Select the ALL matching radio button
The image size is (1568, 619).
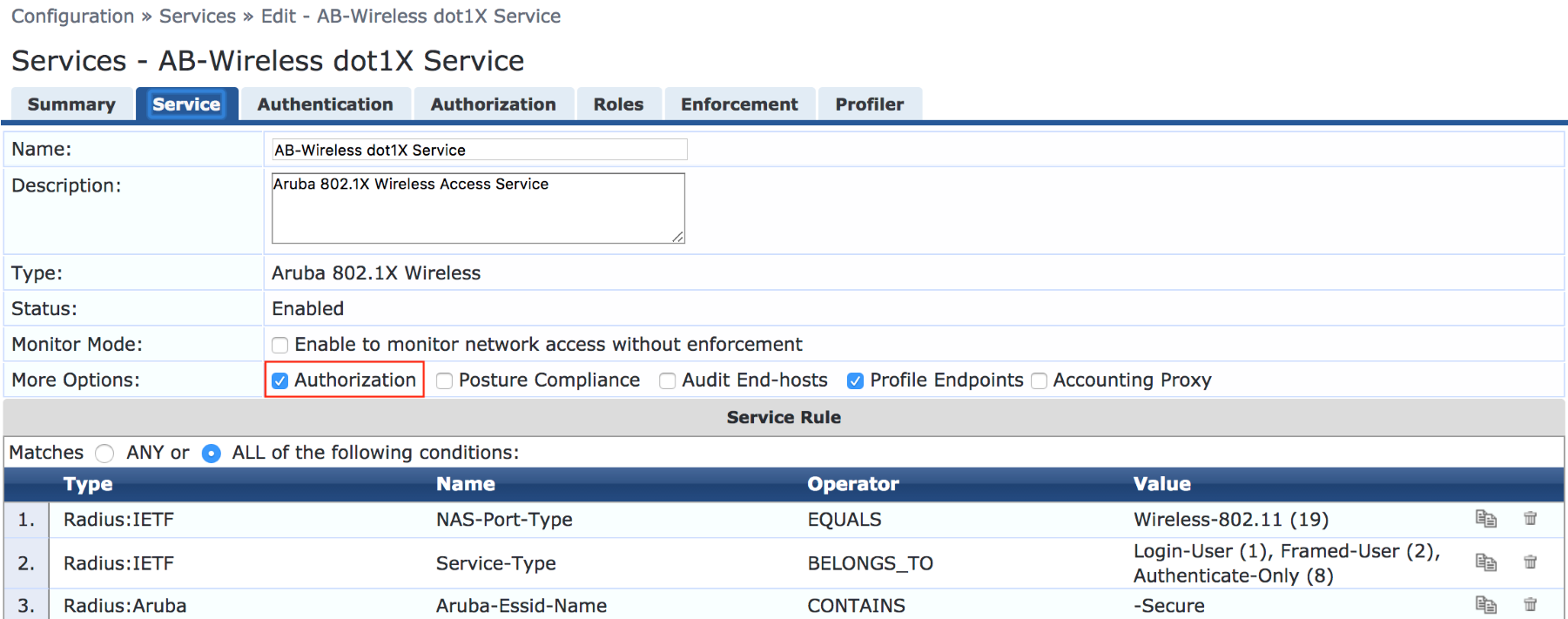point(211,454)
